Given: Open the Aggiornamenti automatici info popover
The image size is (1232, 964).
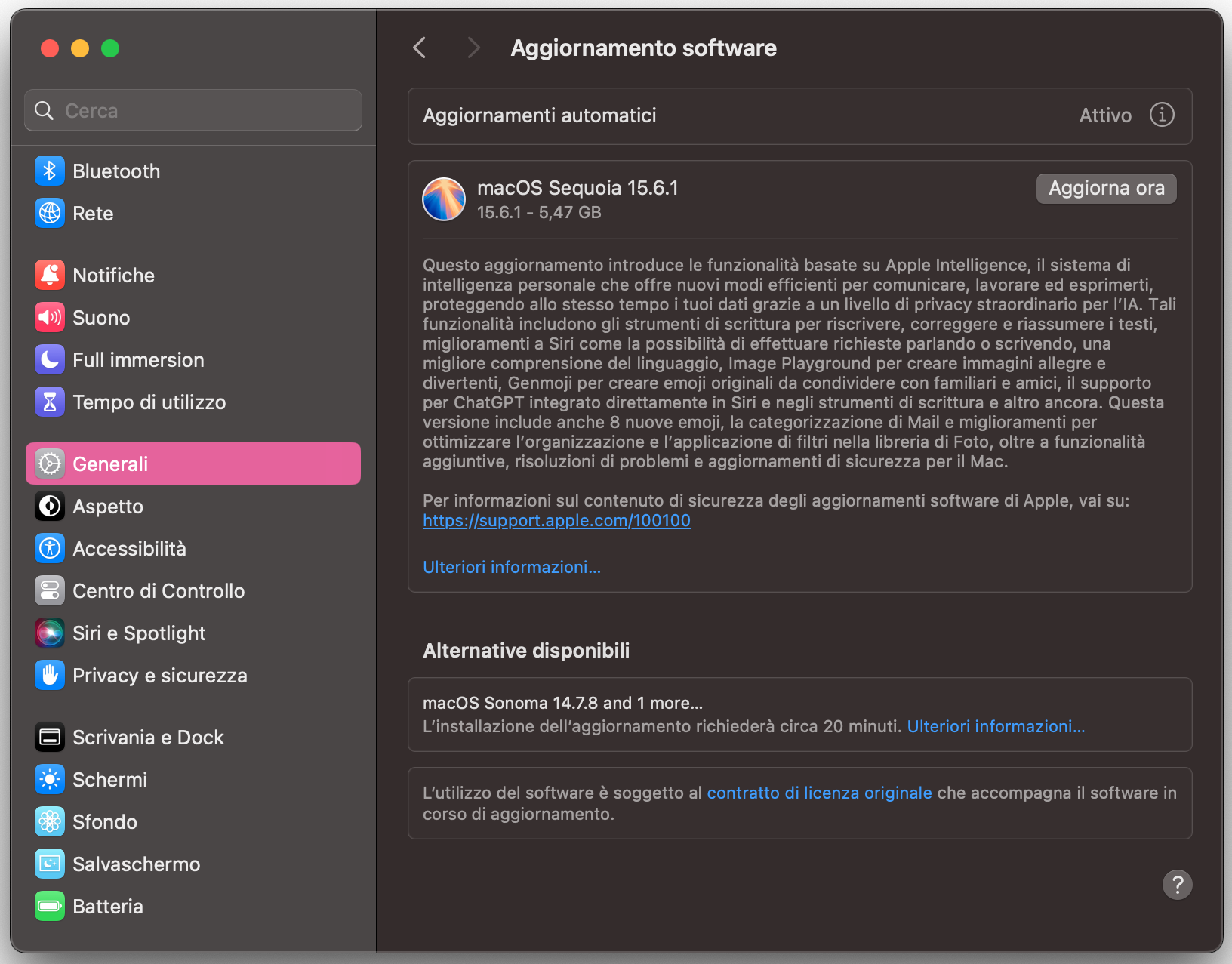Looking at the screenshot, I should click(x=1162, y=115).
